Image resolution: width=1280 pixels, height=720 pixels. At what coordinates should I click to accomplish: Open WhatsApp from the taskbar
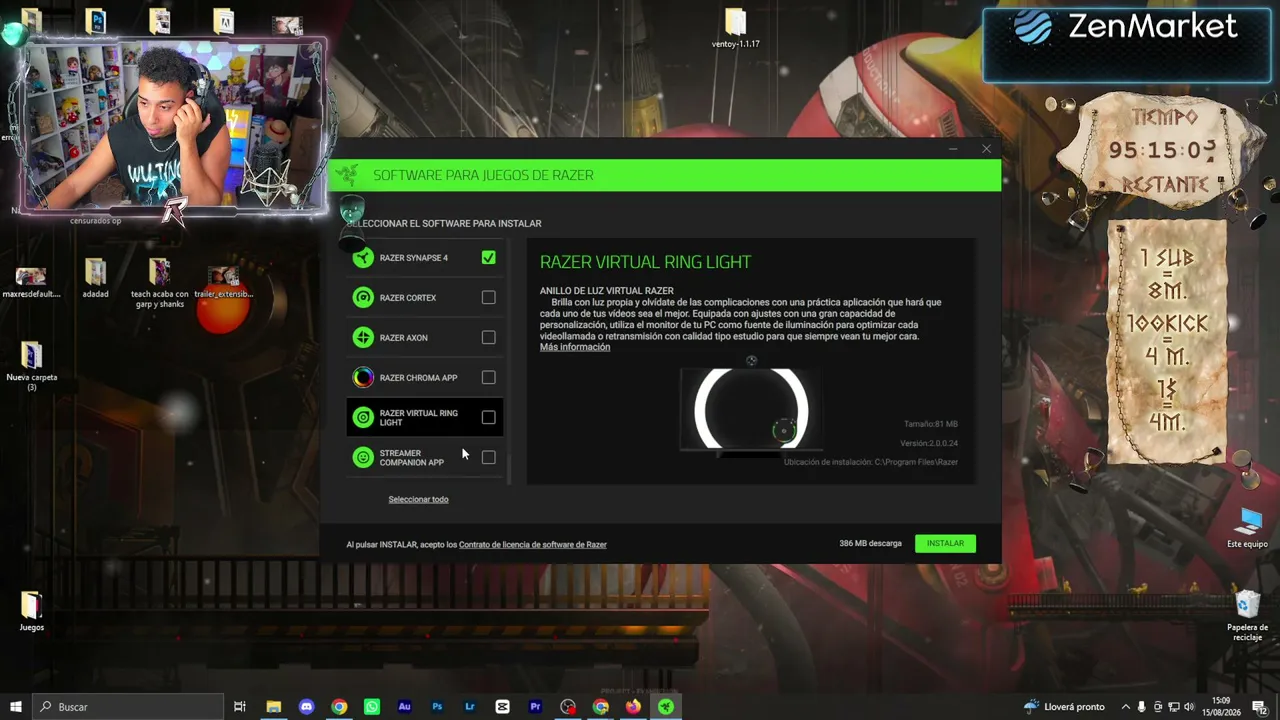[x=372, y=707]
